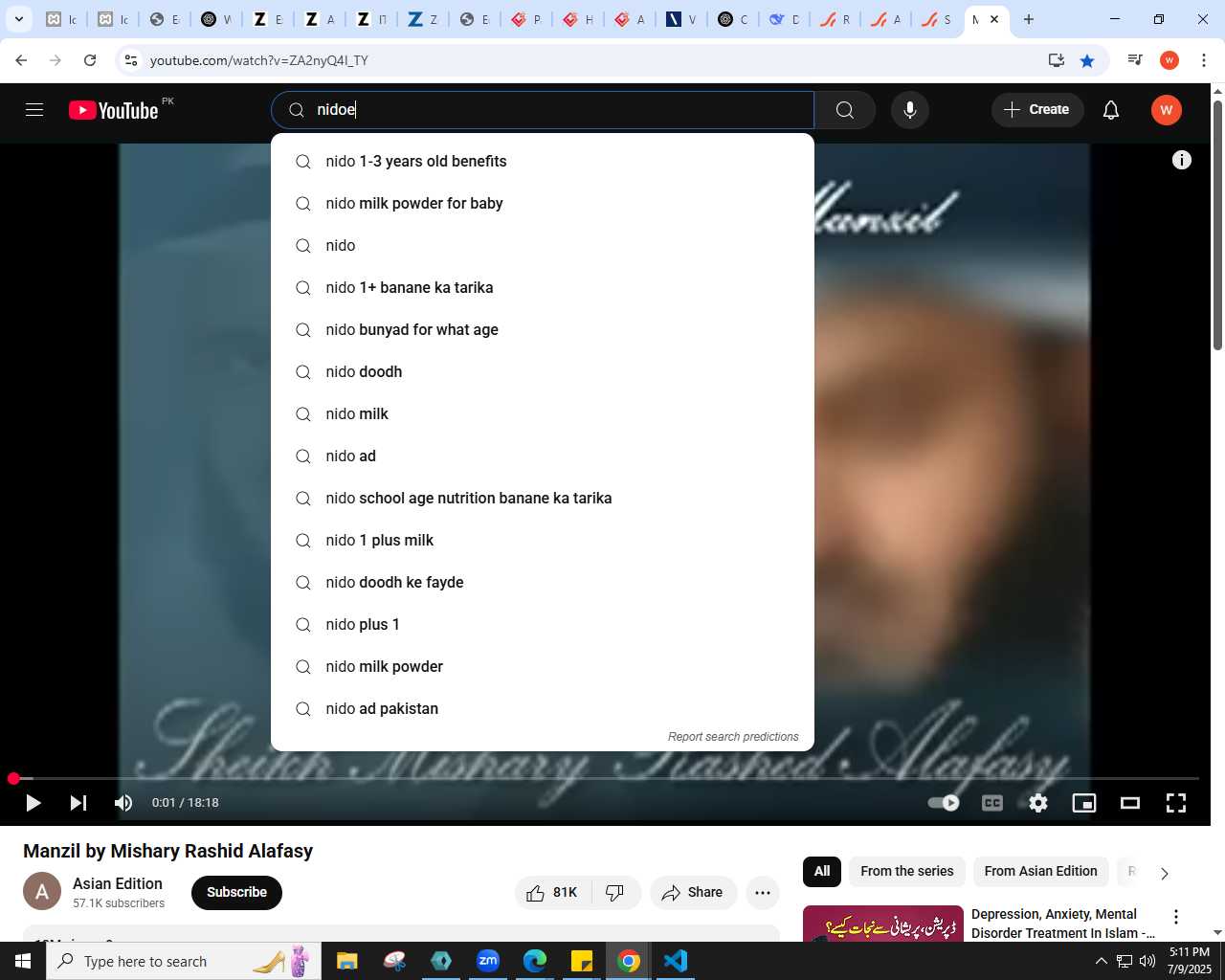The image size is (1225, 980).
Task: Open options for Depression Anxiety video
Action: point(1176,917)
